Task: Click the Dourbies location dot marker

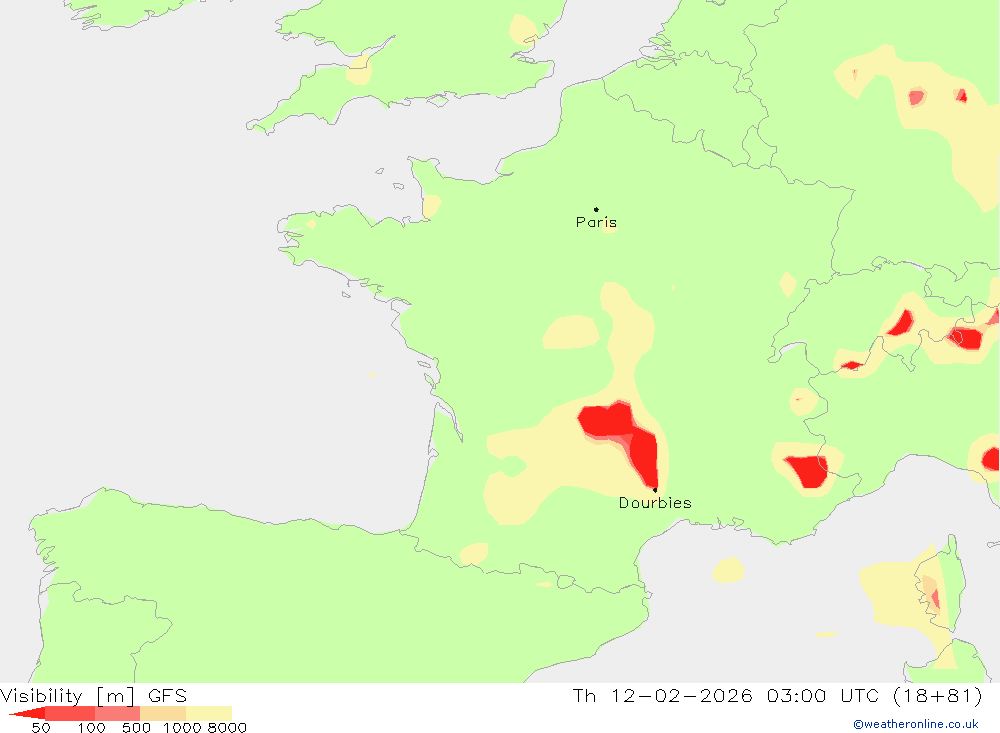Action: pyautogui.click(x=655, y=490)
